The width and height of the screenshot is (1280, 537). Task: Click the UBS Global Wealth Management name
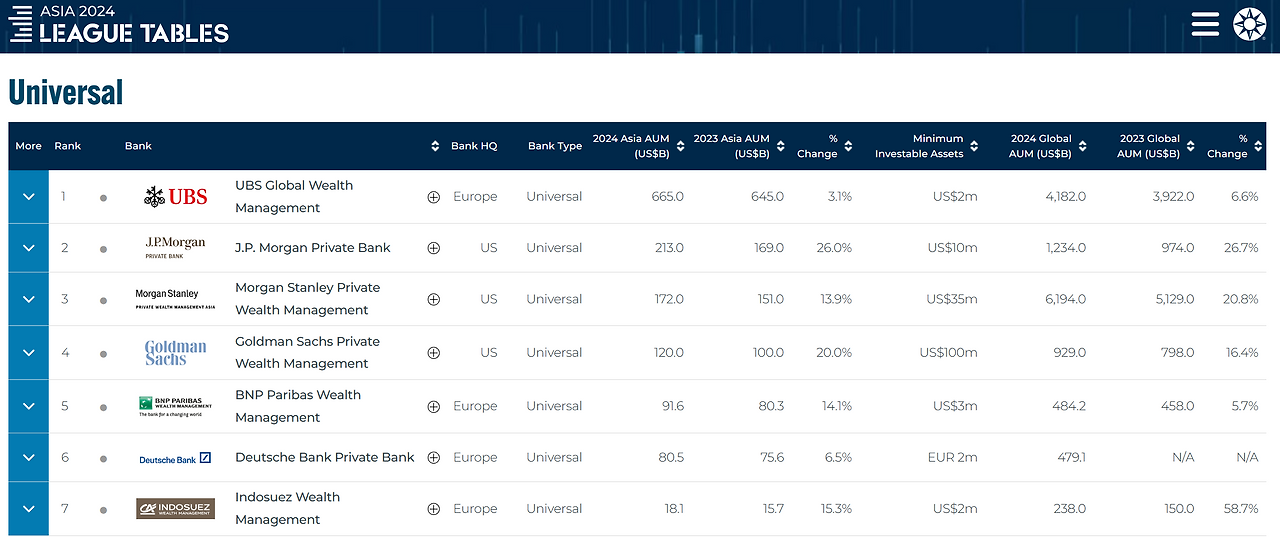294,197
